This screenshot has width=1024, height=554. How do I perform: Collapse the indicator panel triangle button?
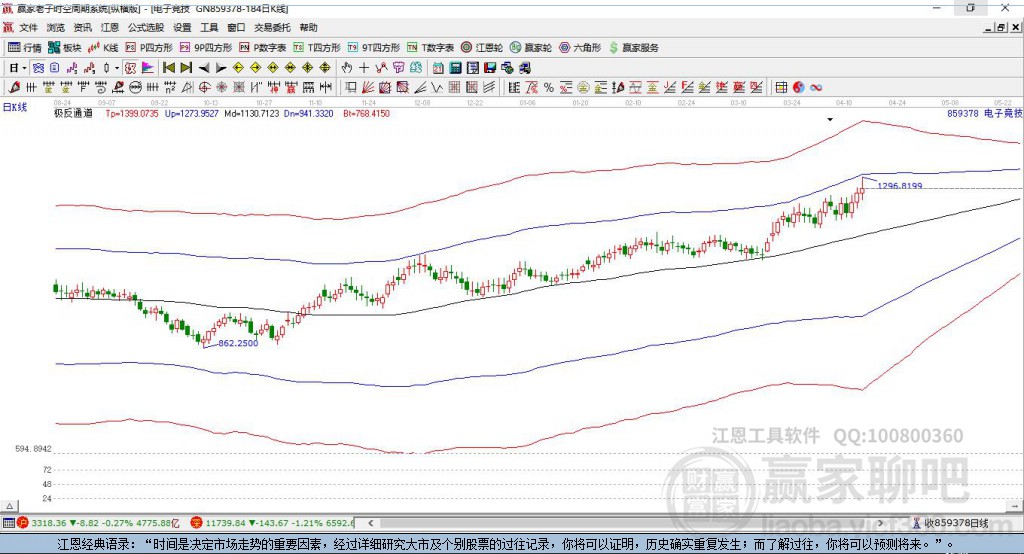[9, 506]
